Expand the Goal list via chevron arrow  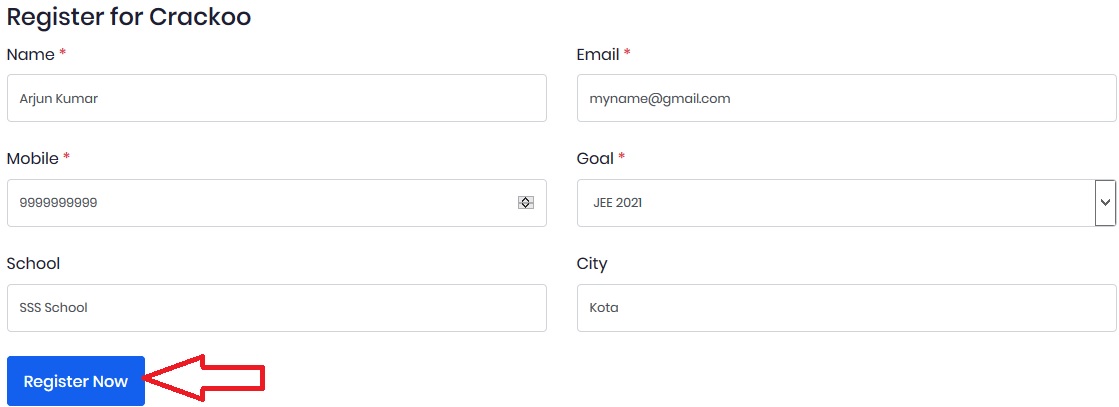(x=1105, y=203)
